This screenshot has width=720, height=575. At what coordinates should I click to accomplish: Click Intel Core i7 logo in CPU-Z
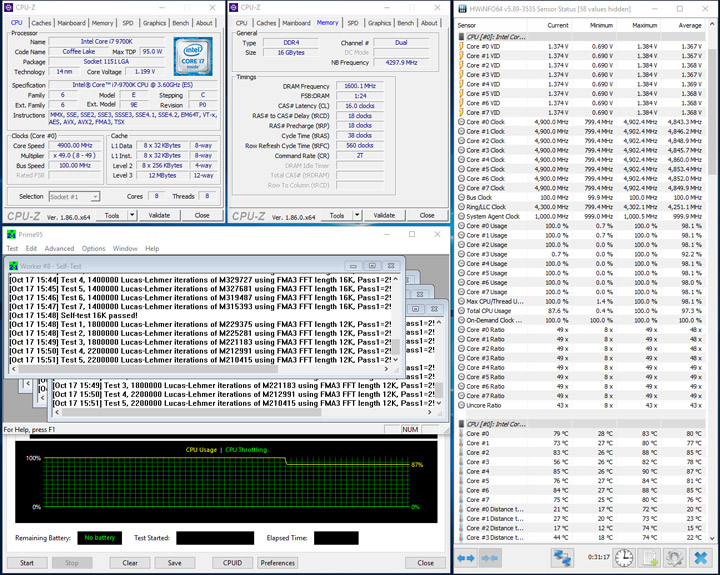(x=193, y=54)
